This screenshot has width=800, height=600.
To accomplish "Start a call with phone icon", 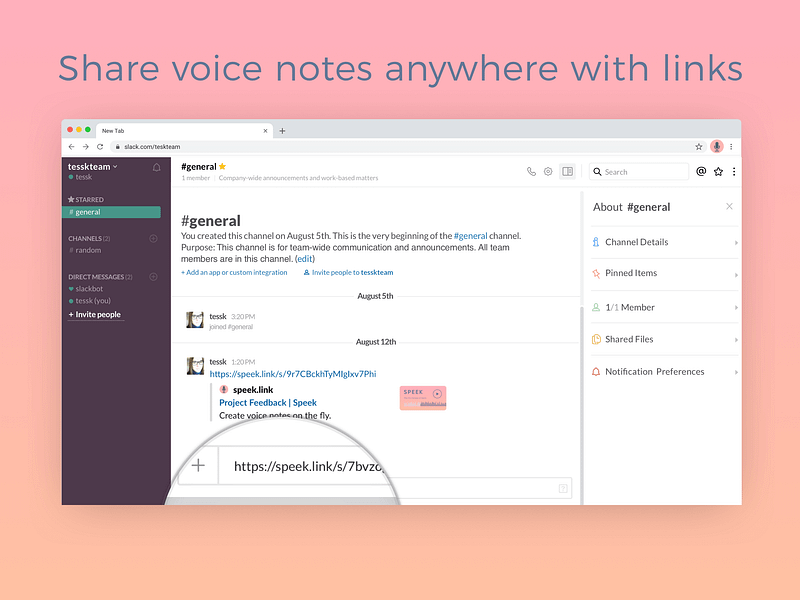I will (x=531, y=172).
